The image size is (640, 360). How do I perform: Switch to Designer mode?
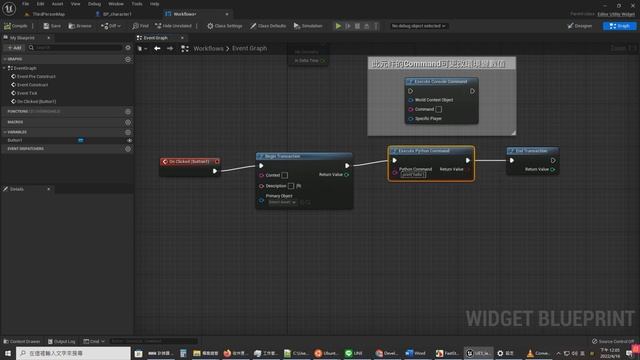coord(580,26)
